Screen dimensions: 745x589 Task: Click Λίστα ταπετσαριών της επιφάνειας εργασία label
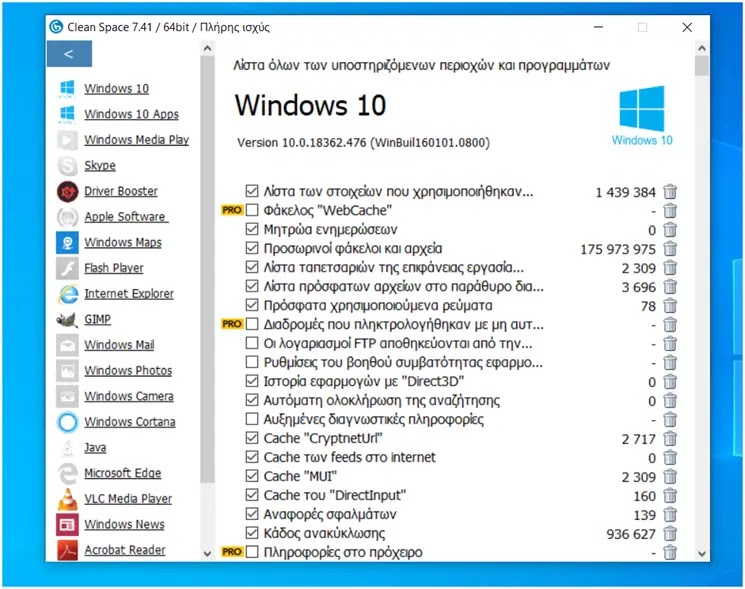click(394, 267)
